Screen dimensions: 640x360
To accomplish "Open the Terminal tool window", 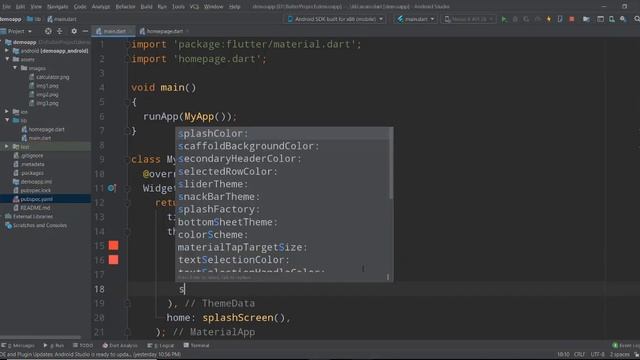I will coord(196,345).
